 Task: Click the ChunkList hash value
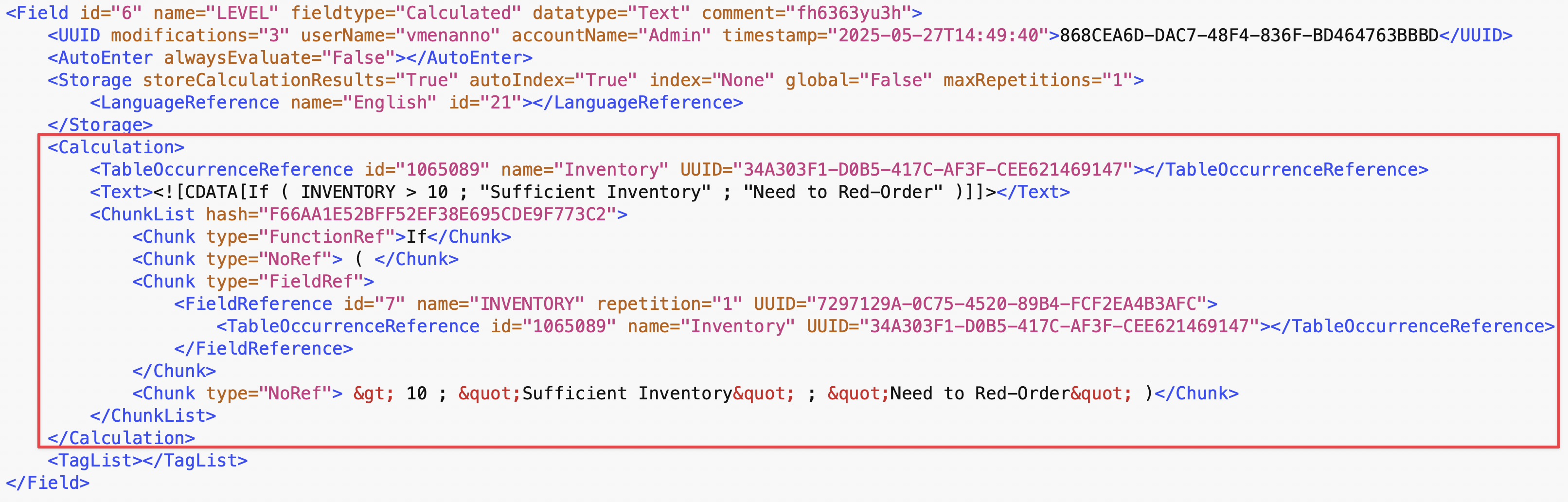point(438,215)
